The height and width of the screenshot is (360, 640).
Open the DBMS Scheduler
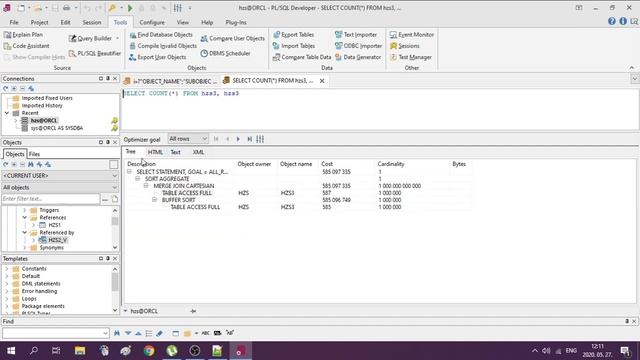[x=225, y=53]
